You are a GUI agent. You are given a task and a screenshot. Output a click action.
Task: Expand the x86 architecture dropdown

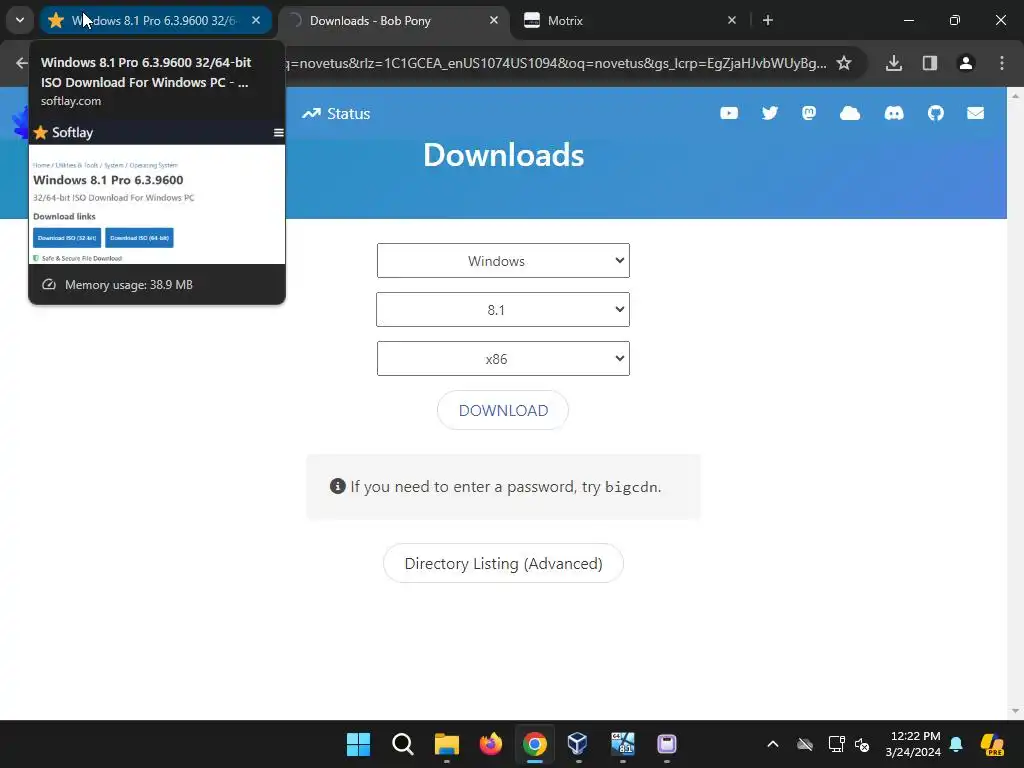503,359
